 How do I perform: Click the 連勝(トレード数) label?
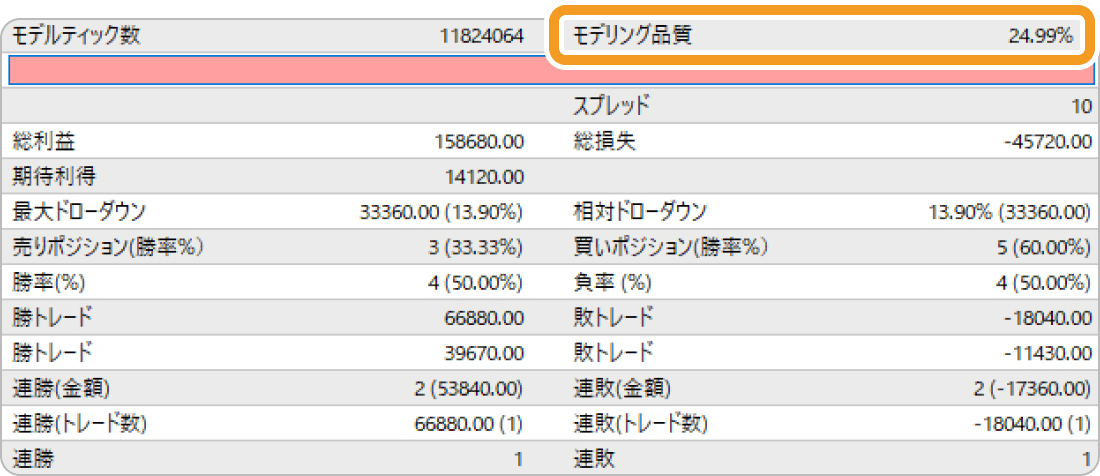coord(80,424)
